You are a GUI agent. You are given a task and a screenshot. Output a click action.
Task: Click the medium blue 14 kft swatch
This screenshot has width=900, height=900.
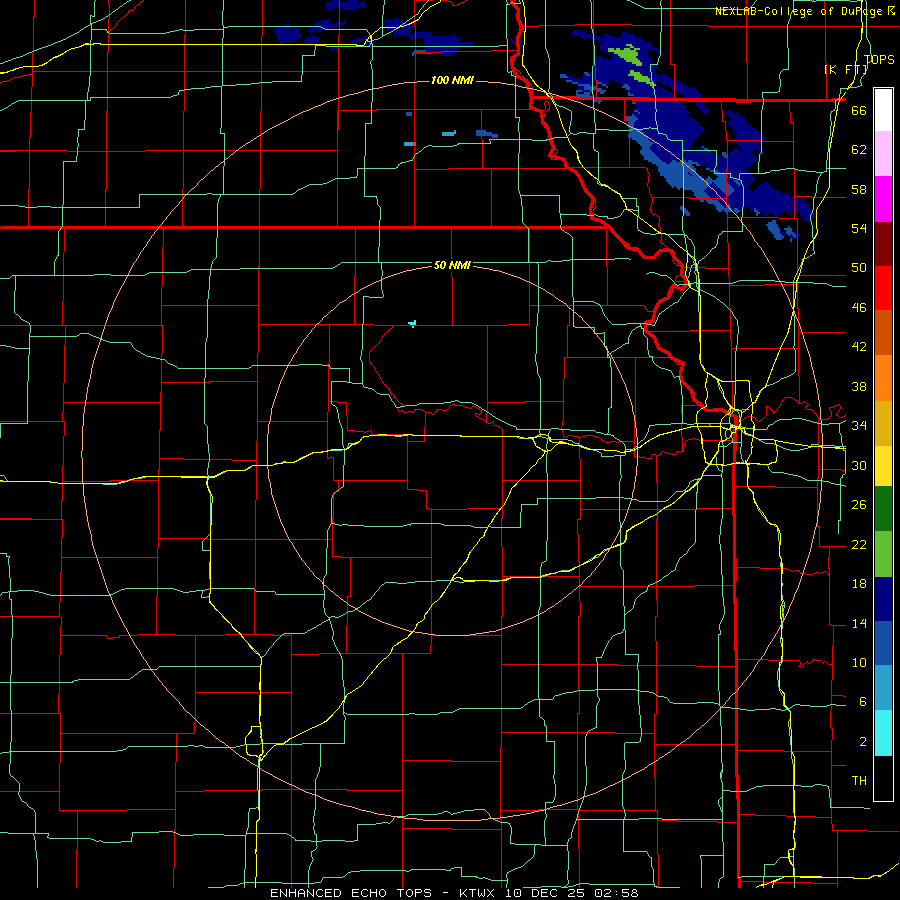pyautogui.click(x=883, y=643)
